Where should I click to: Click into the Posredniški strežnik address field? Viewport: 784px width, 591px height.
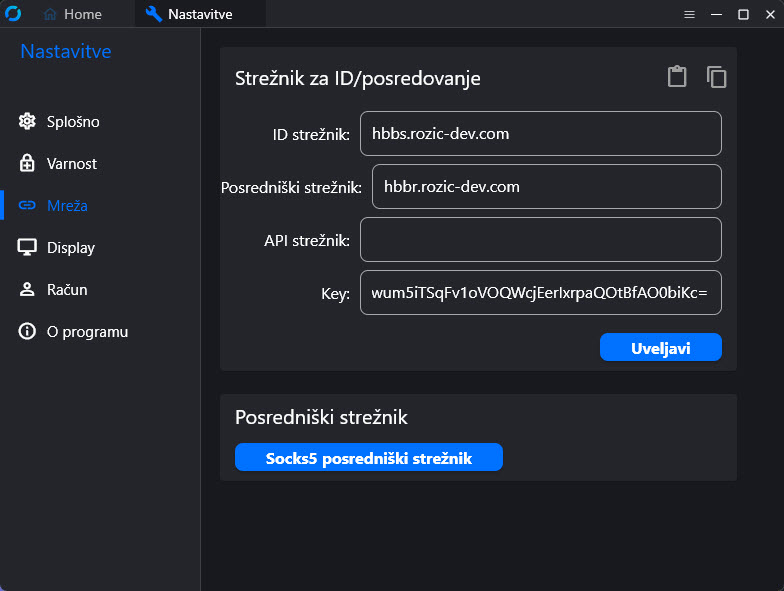(546, 186)
